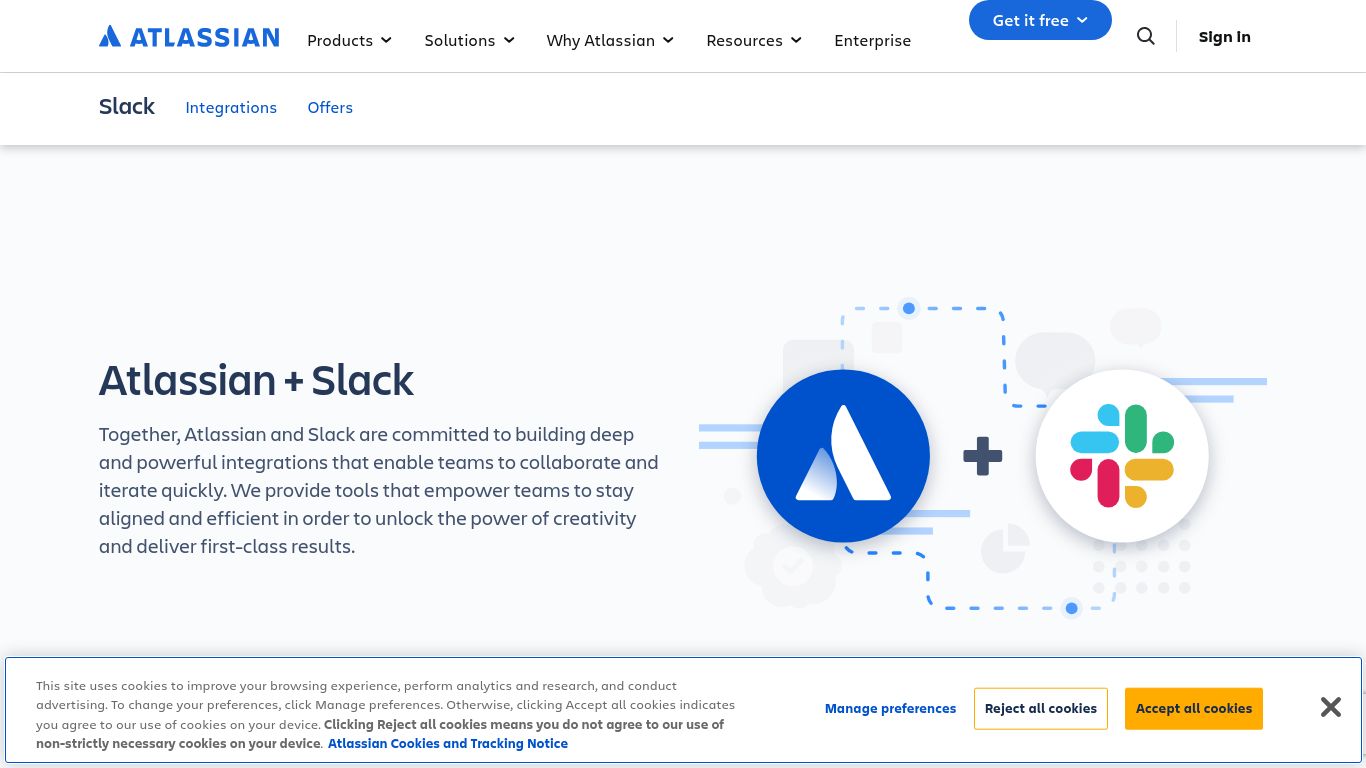The image size is (1366, 768).
Task: Select the Slack page heading tab
Action: [x=127, y=106]
